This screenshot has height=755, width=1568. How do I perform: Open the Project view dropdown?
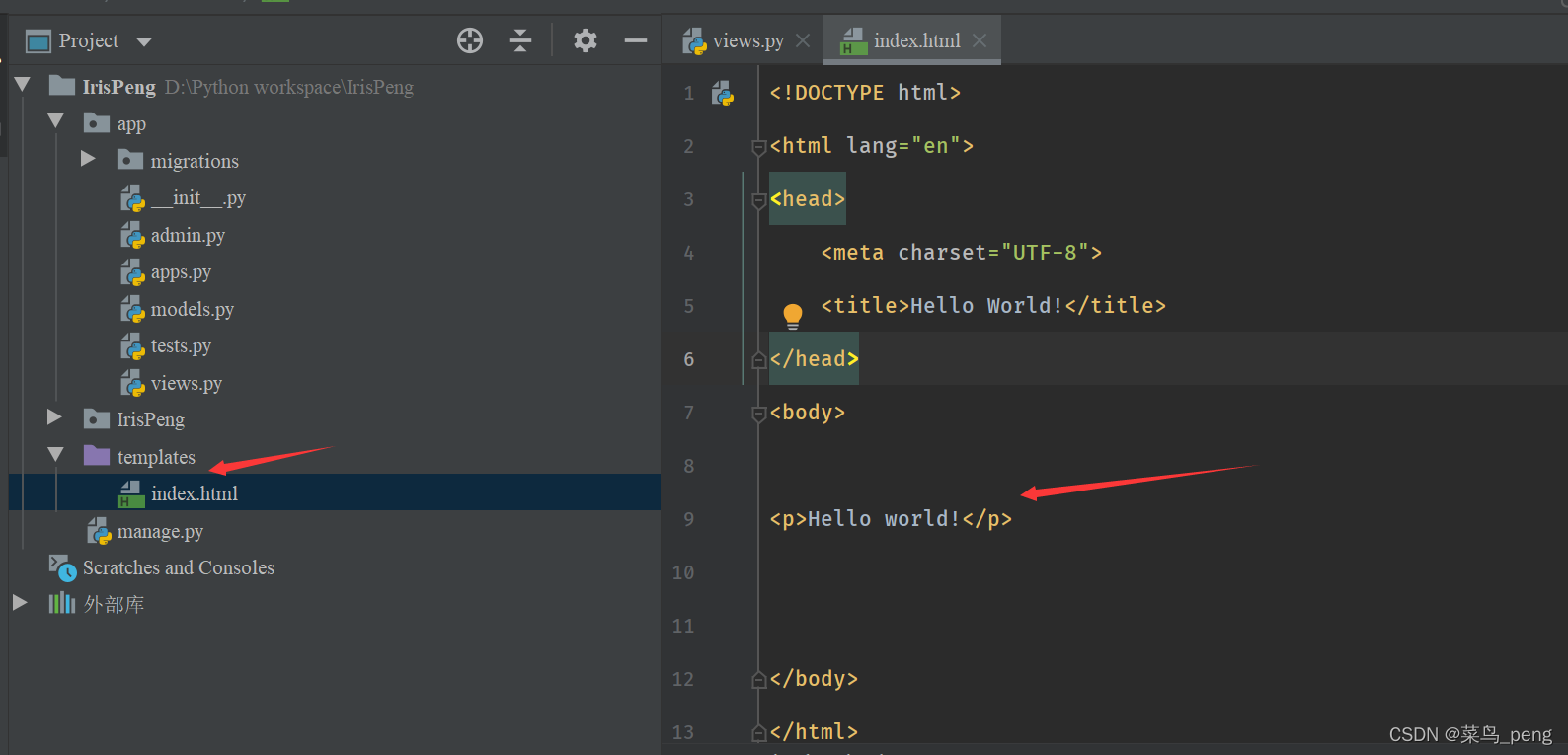(x=144, y=41)
